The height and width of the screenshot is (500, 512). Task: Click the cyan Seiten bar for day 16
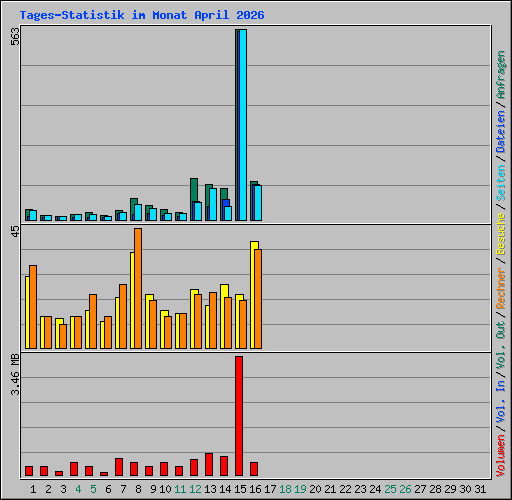(258, 203)
